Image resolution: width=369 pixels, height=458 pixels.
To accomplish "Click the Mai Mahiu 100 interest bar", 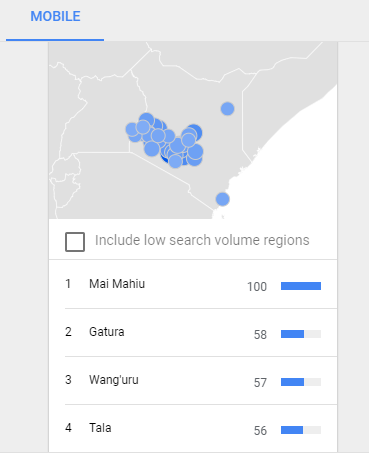I will tap(301, 286).
